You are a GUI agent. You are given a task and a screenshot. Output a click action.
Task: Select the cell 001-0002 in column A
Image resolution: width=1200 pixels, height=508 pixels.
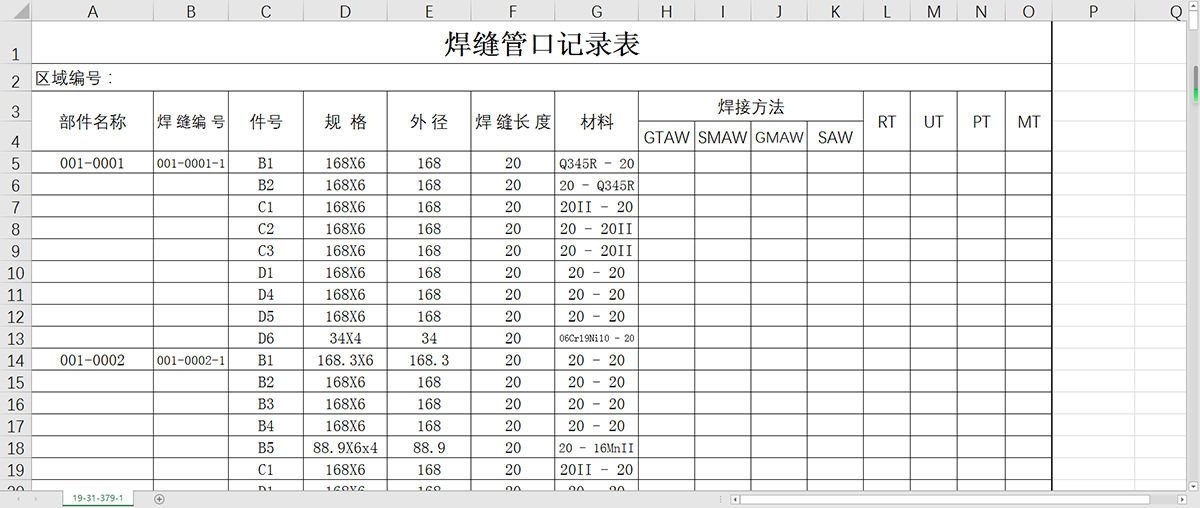92,360
